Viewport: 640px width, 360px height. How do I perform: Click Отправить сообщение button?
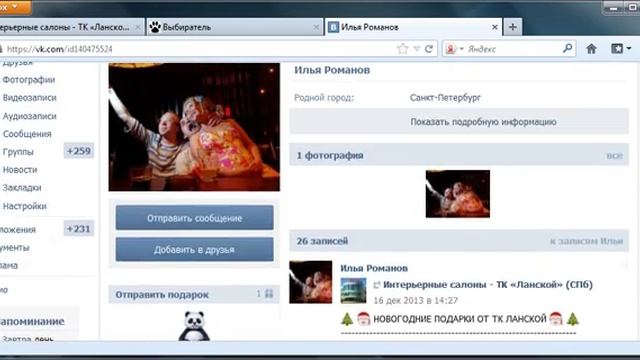pos(194,218)
